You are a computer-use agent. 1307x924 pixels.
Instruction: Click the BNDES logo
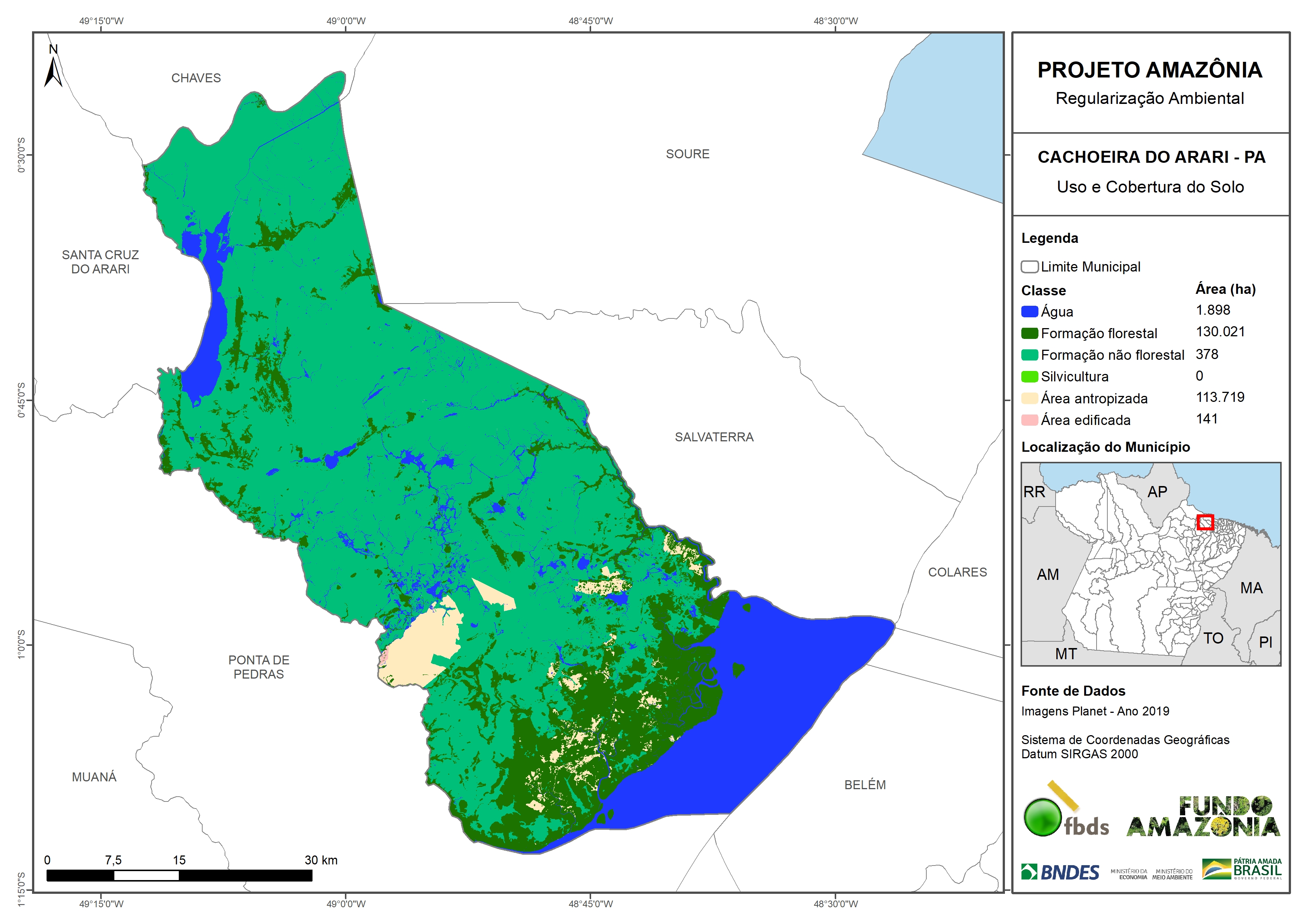1060,871
